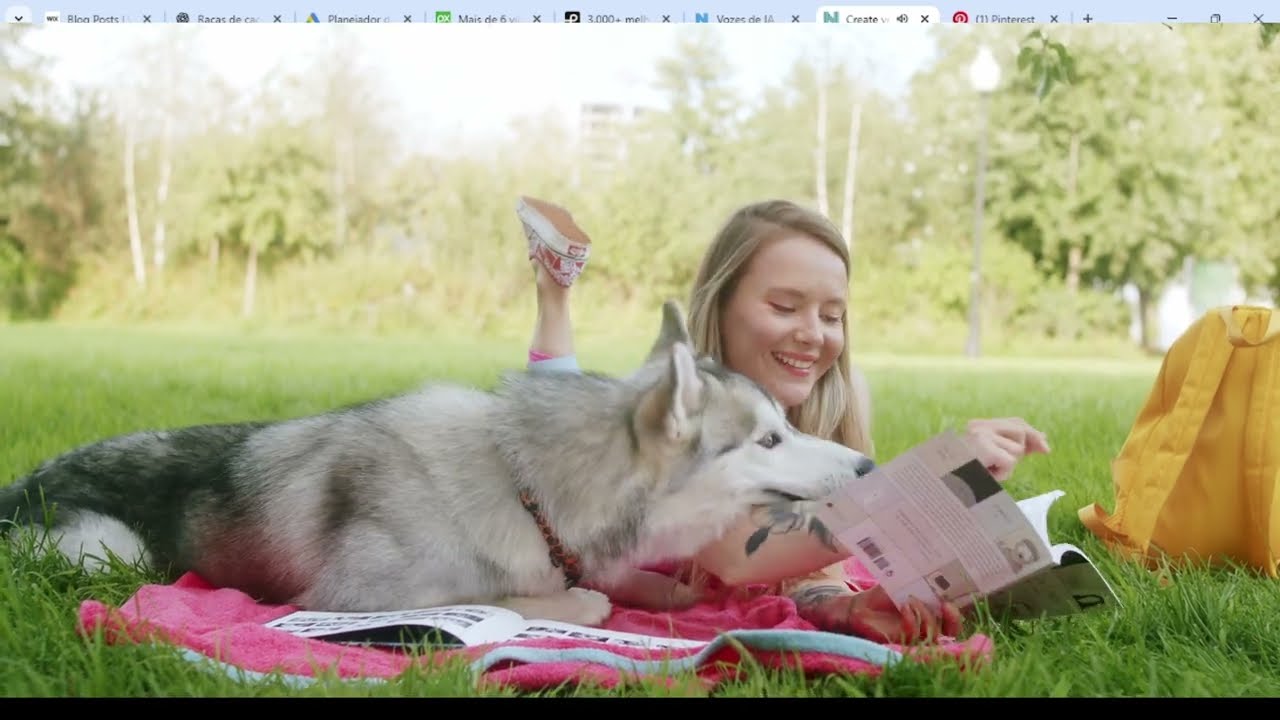Close the Blog Posts tab

147,18
